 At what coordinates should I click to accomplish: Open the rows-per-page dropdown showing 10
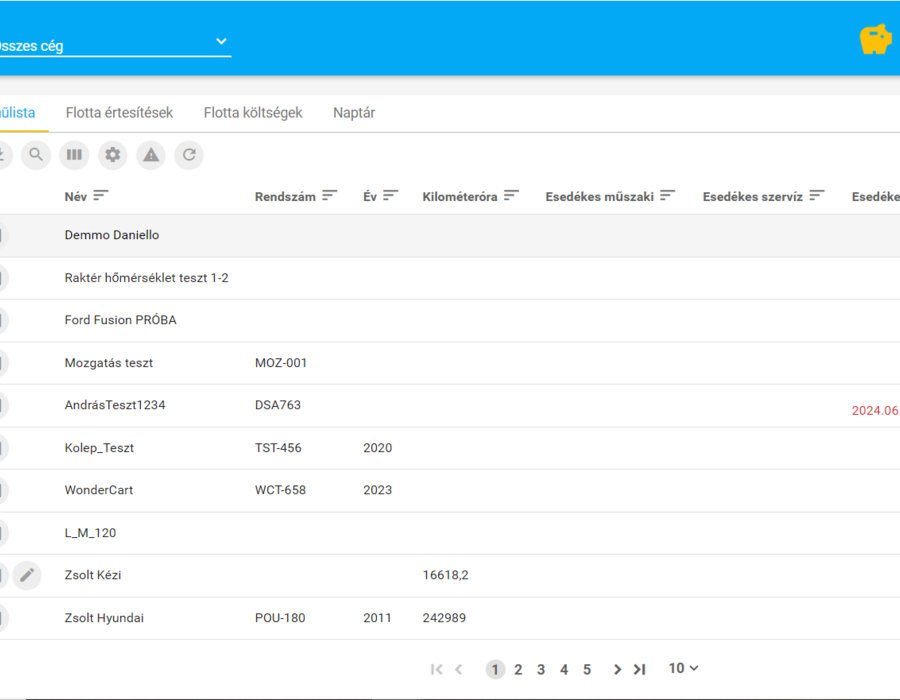(x=683, y=668)
